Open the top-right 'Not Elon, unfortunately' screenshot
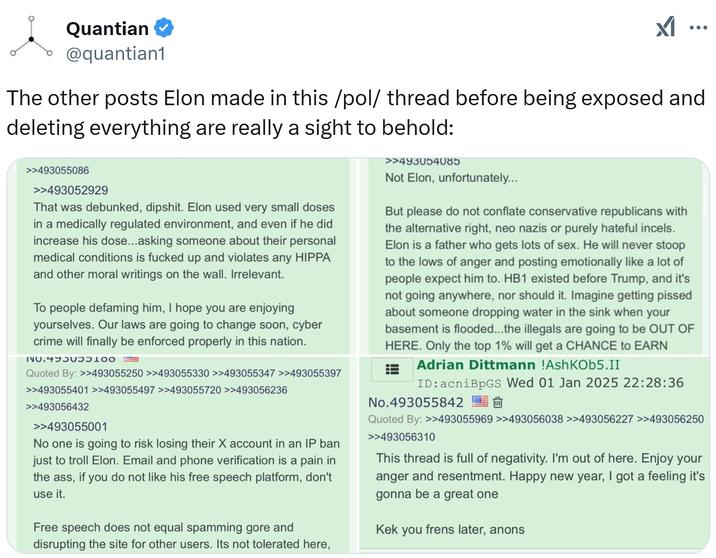The width and height of the screenshot is (716, 558). pyautogui.click(x=535, y=255)
